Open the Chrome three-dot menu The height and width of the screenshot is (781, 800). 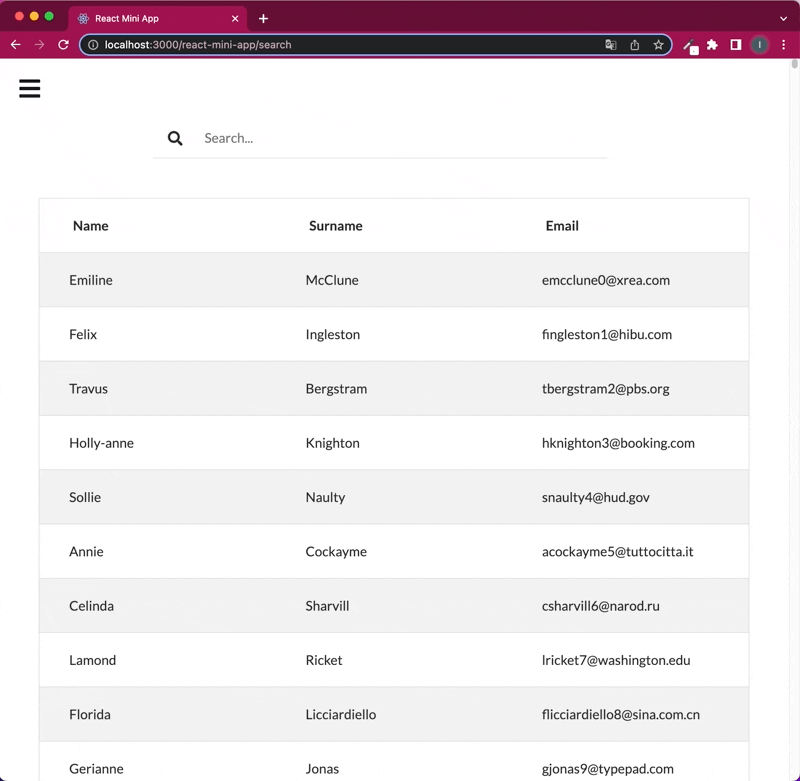(x=783, y=45)
